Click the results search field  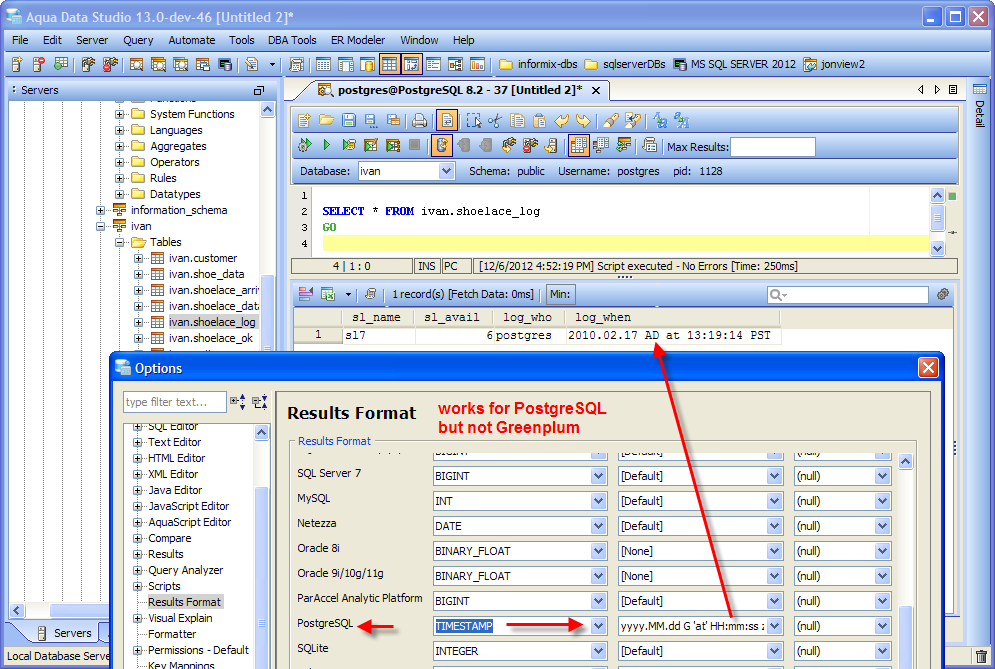[x=847, y=295]
